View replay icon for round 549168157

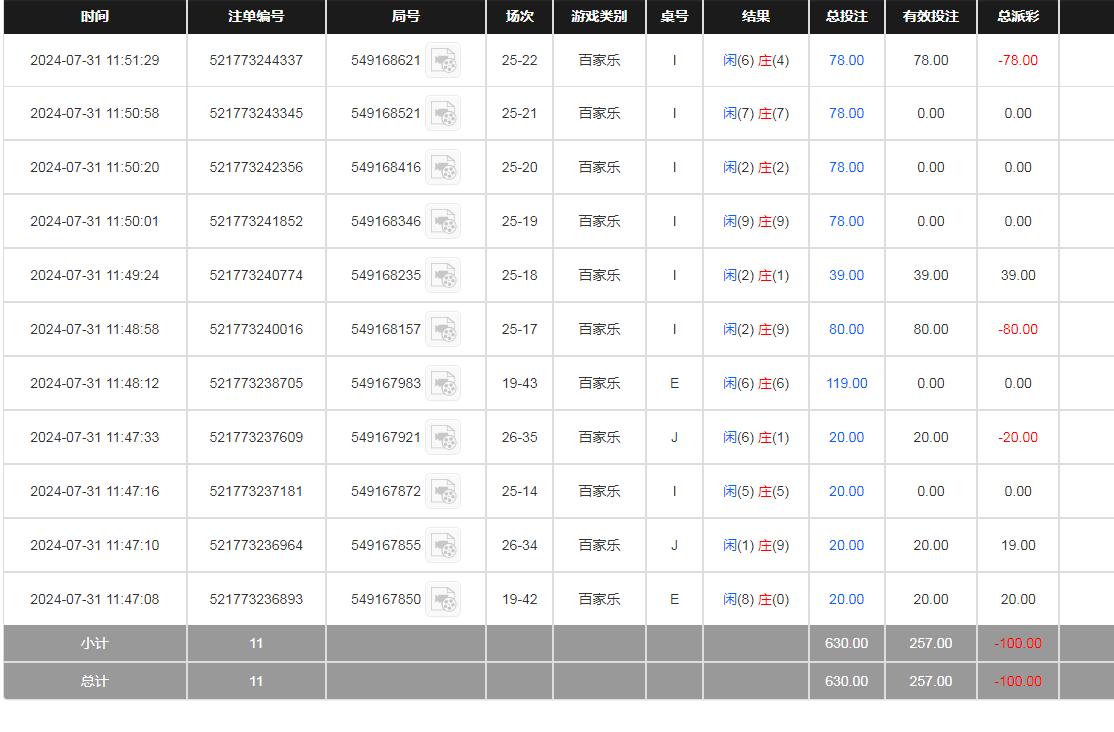(x=443, y=330)
